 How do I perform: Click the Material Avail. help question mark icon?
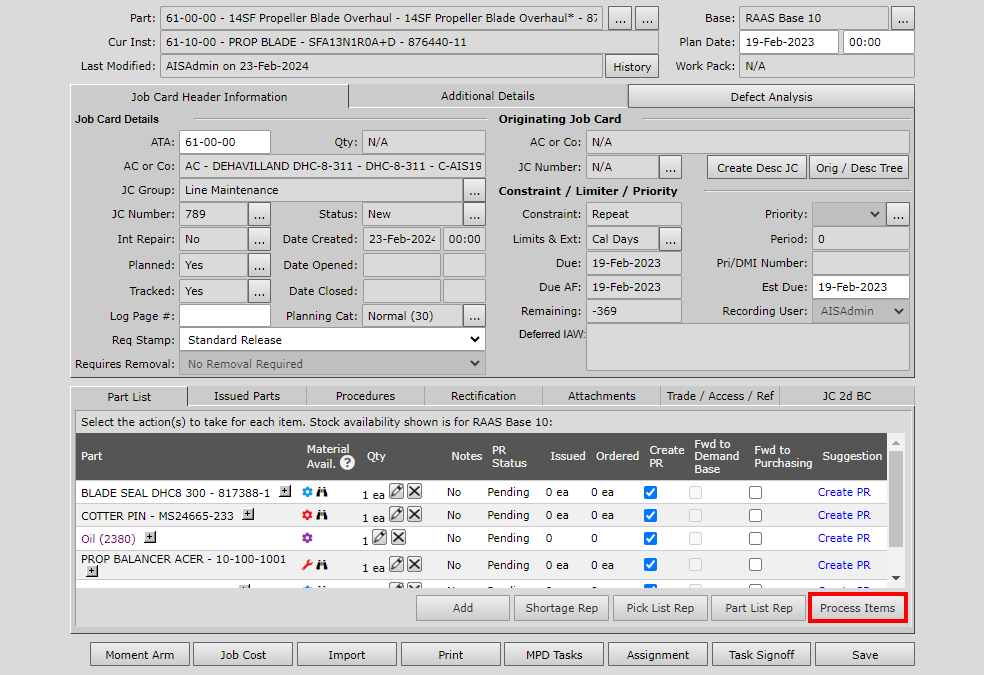point(347,463)
